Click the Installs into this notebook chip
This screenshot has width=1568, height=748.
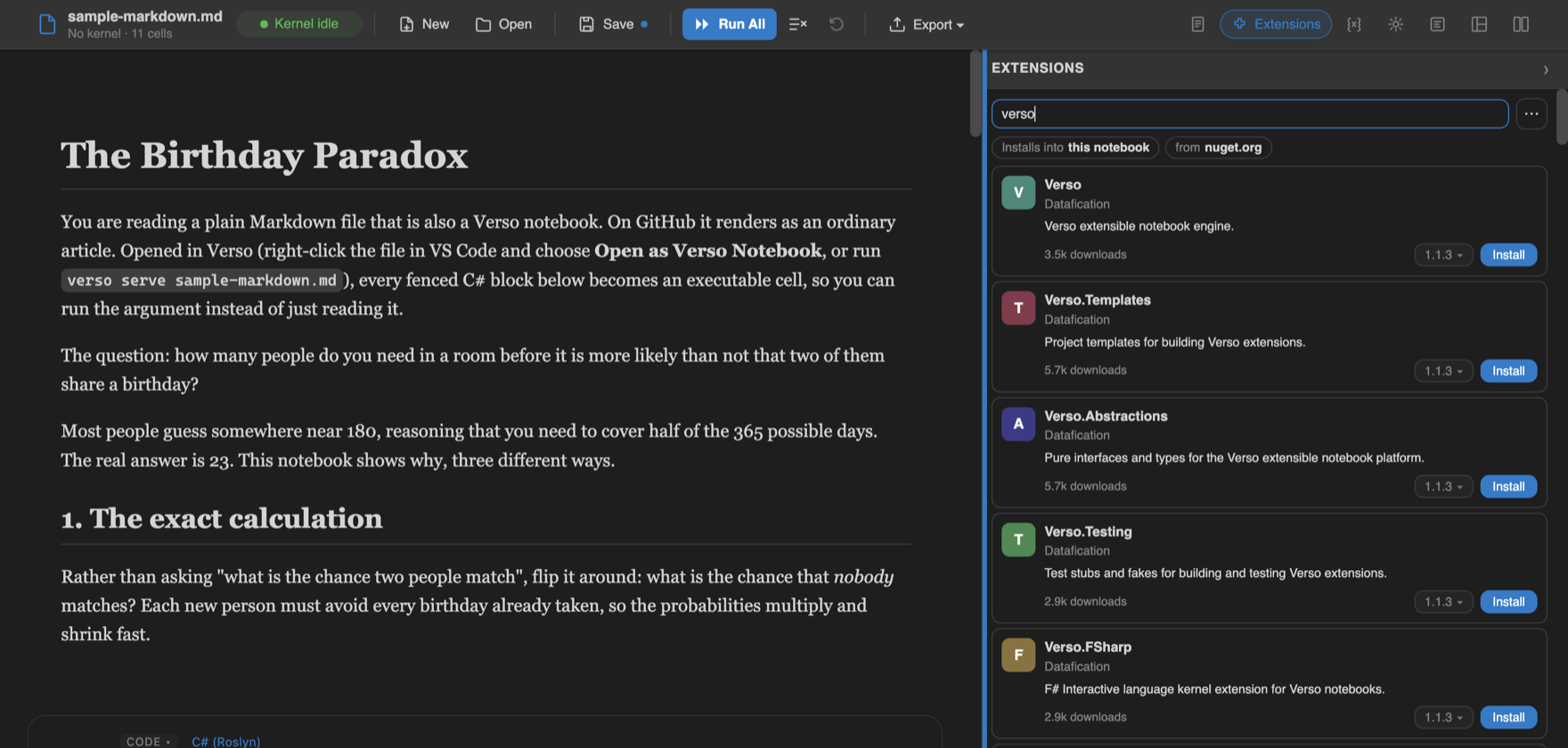coord(1075,147)
